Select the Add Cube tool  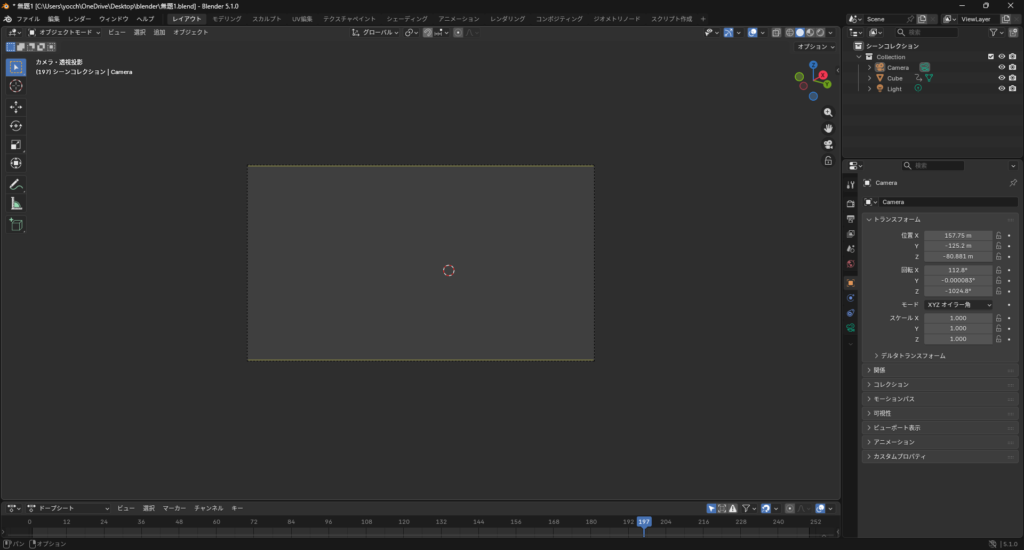coord(16,225)
